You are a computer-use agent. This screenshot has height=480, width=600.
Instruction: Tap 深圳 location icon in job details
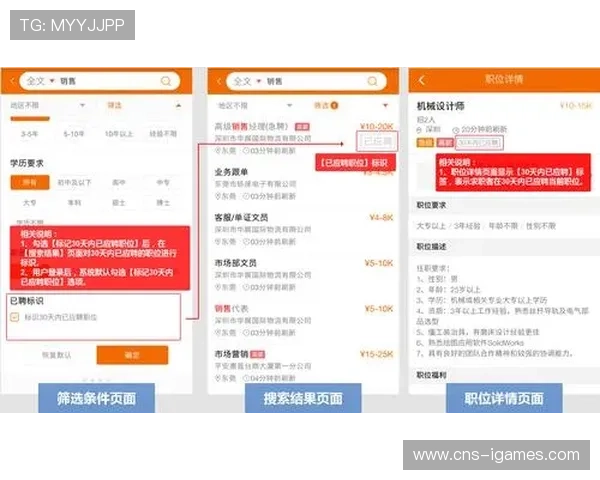point(419,130)
